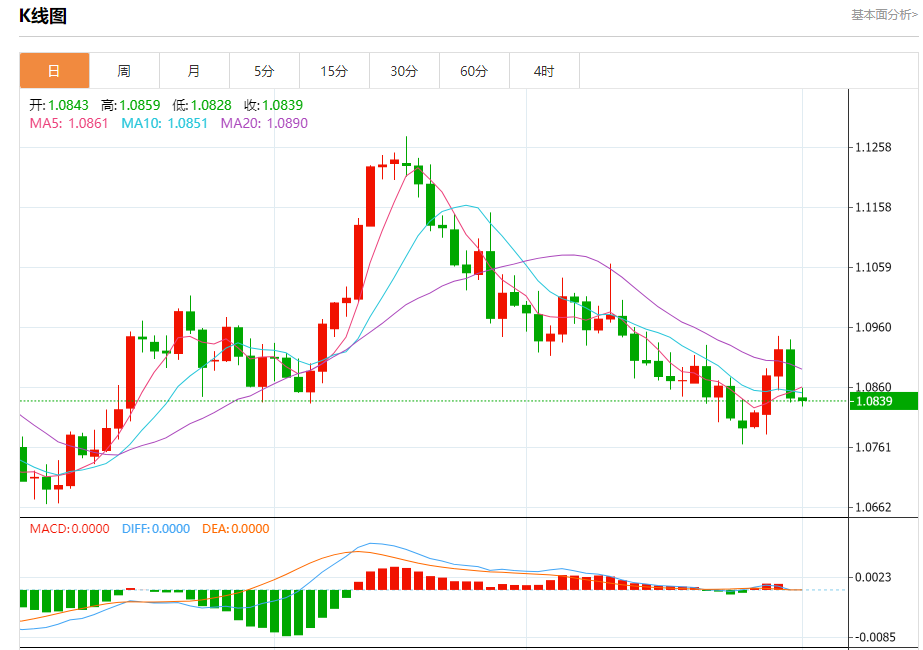
Task: Select the 60分 timeframe tab
Action: (474, 71)
